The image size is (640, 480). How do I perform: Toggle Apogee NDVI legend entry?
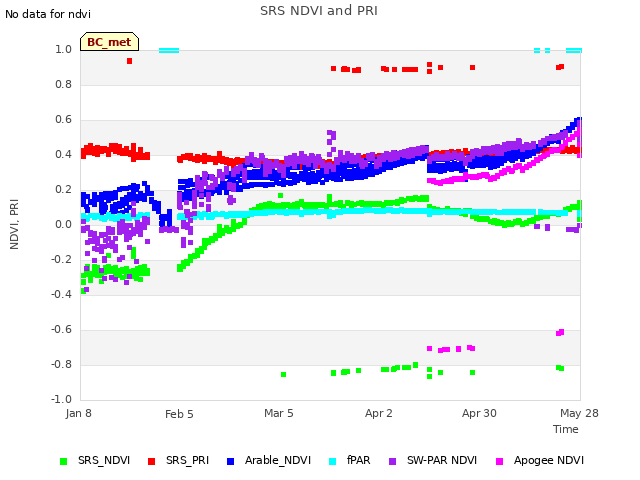coord(540,460)
